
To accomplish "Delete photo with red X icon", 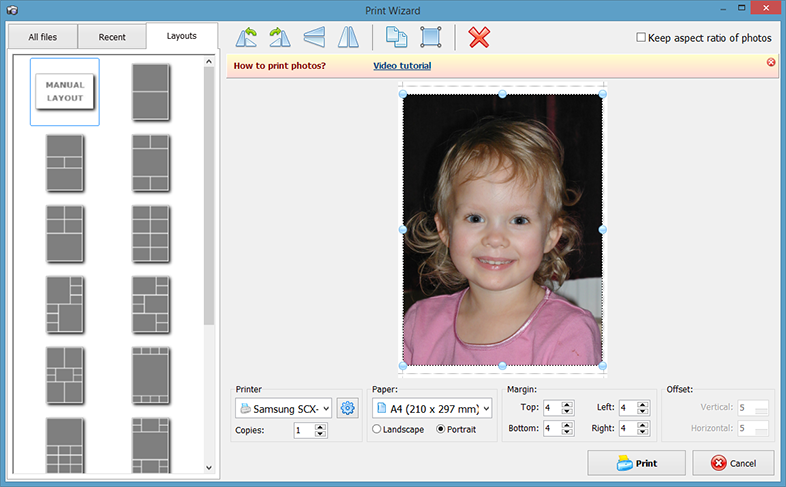I will pos(479,37).
